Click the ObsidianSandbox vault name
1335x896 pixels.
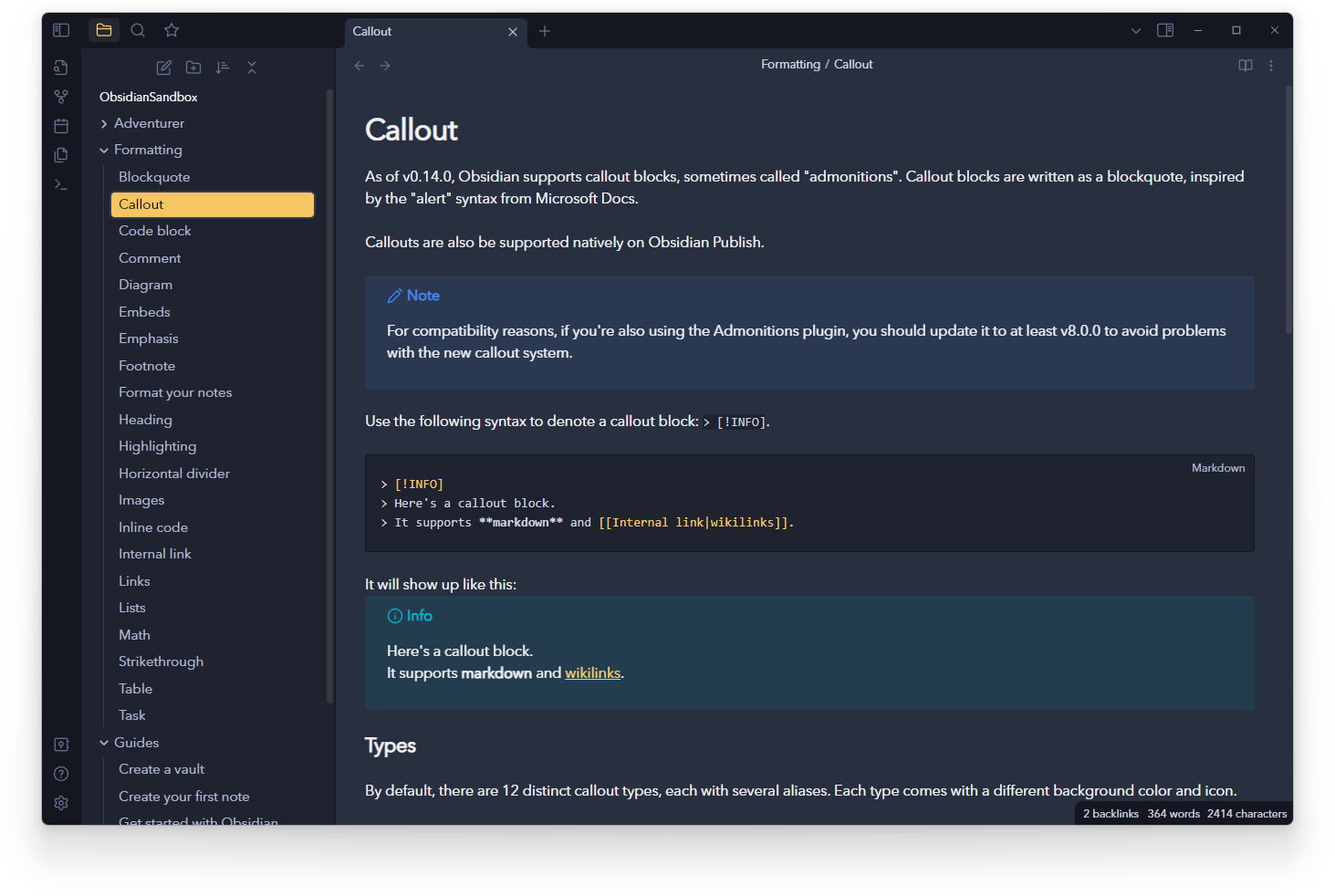pos(149,97)
